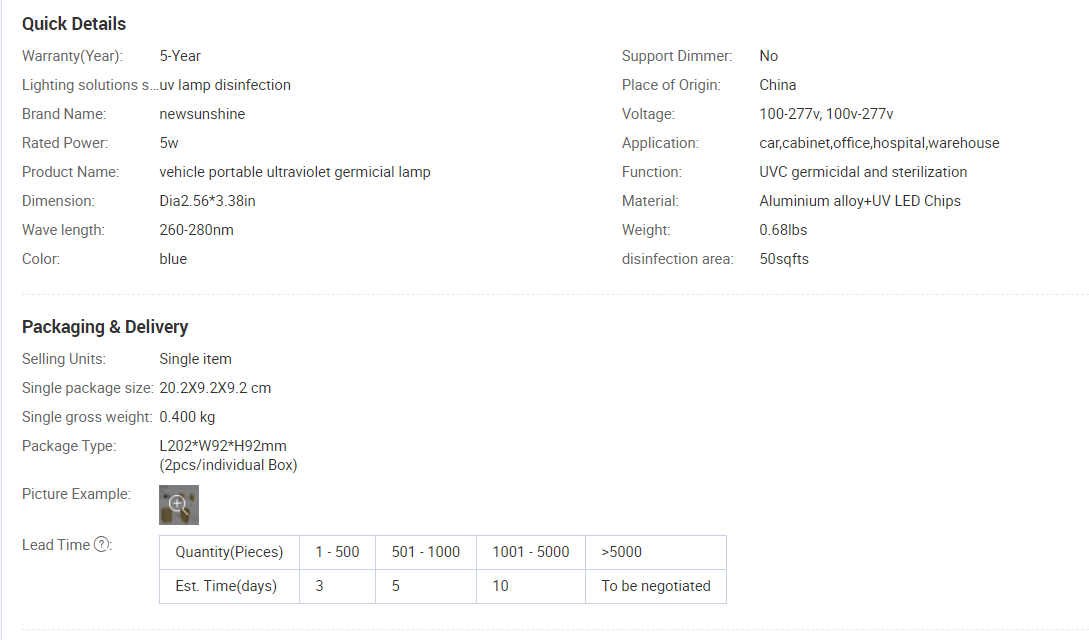Click the Place of Origin 'China' value
Image resolution: width=1089 pixels, height=640 pixels.
[x=778, y=85]
